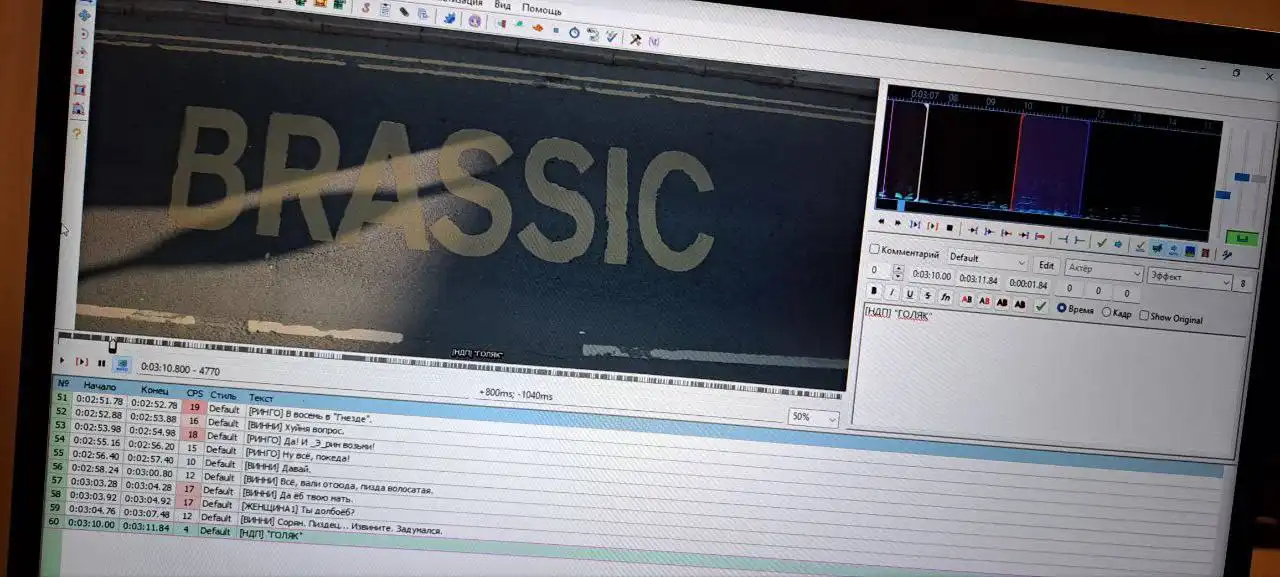Viewport: 1280px width, 577px height.
Task: Toggle strikeout formatting button
Action: [x=927, y=295]
